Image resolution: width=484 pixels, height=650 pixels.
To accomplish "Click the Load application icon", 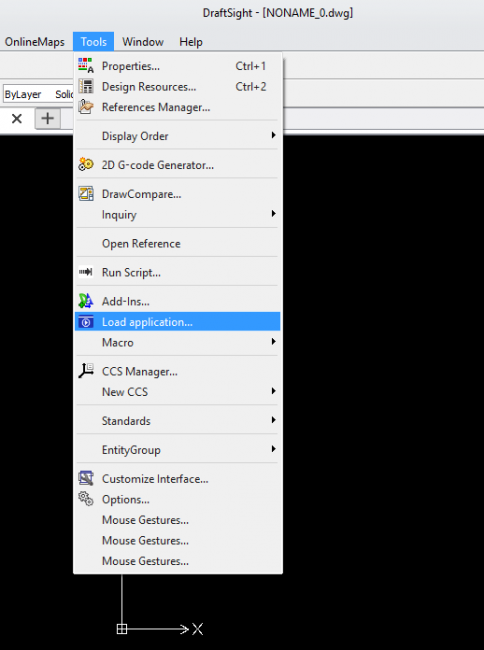I will coord(86,322).
